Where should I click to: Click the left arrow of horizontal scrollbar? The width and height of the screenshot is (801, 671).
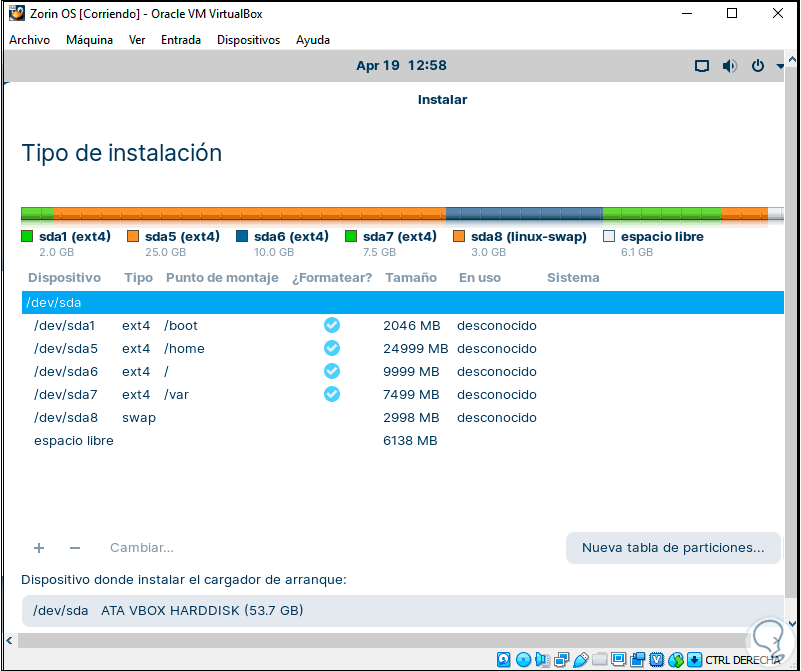(x=9, y=640)
